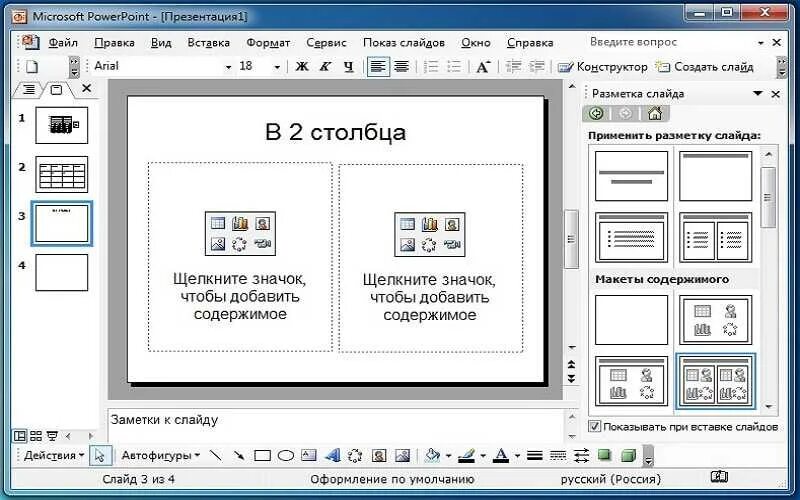Switch to the Slides thumbnails tab
The width and height of the screenshot is (800, 500).
coord(57,90)
